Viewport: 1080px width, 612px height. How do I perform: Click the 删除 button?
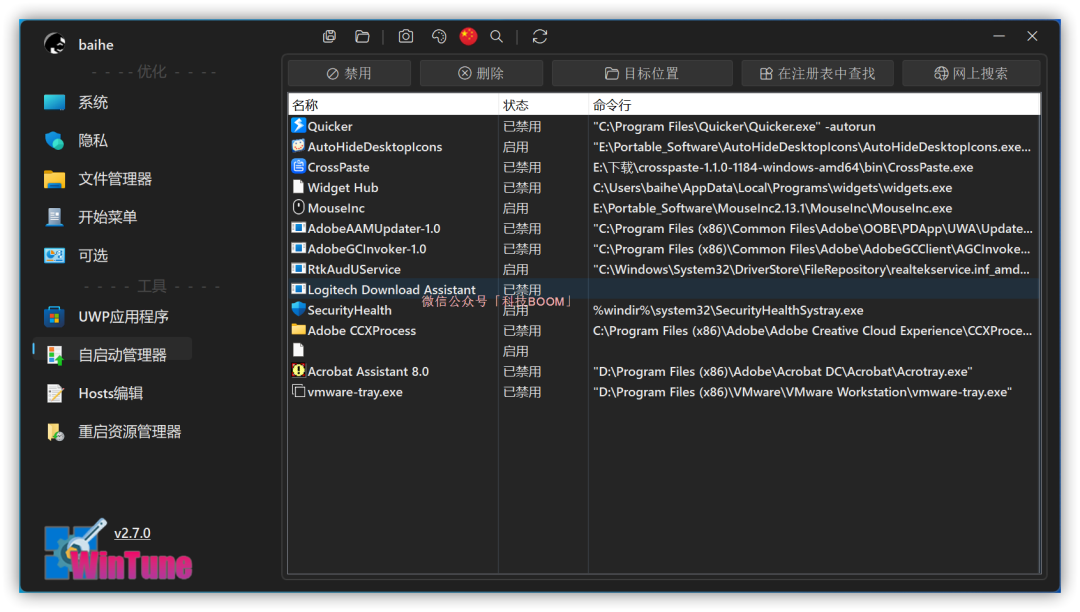tap(481, 73)
